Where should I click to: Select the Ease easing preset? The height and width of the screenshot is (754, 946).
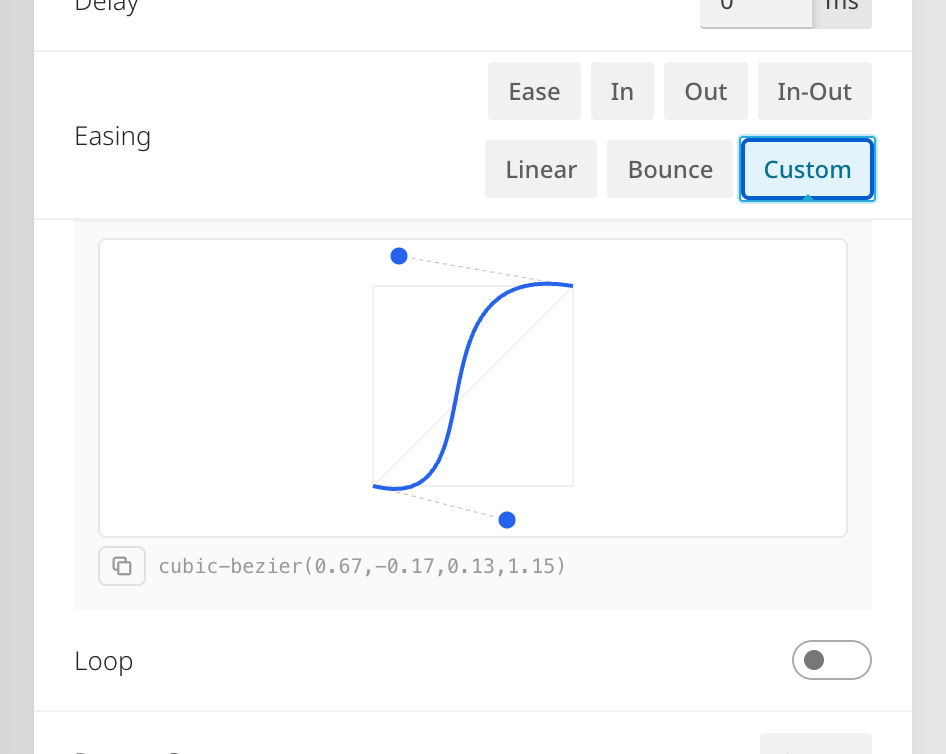[534, 91]
